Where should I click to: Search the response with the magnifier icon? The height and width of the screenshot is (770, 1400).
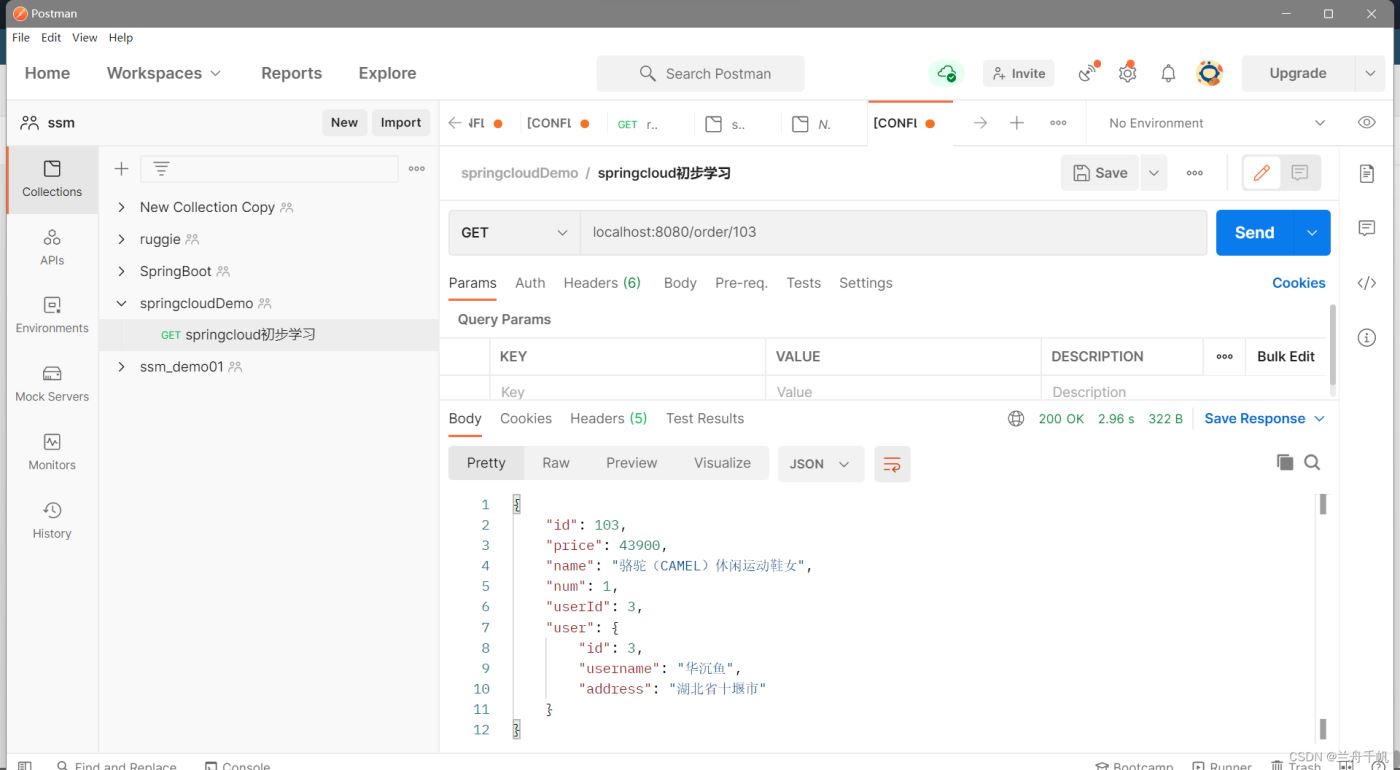[x=1313, y=462]
